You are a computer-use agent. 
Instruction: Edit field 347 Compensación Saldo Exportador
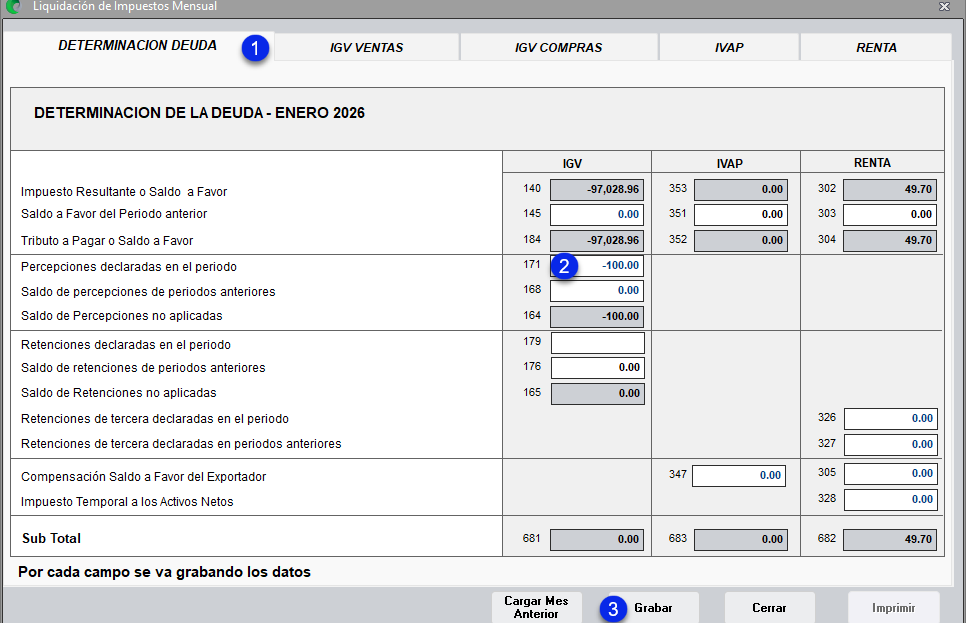pyautogui.click(x=739, y=476)
